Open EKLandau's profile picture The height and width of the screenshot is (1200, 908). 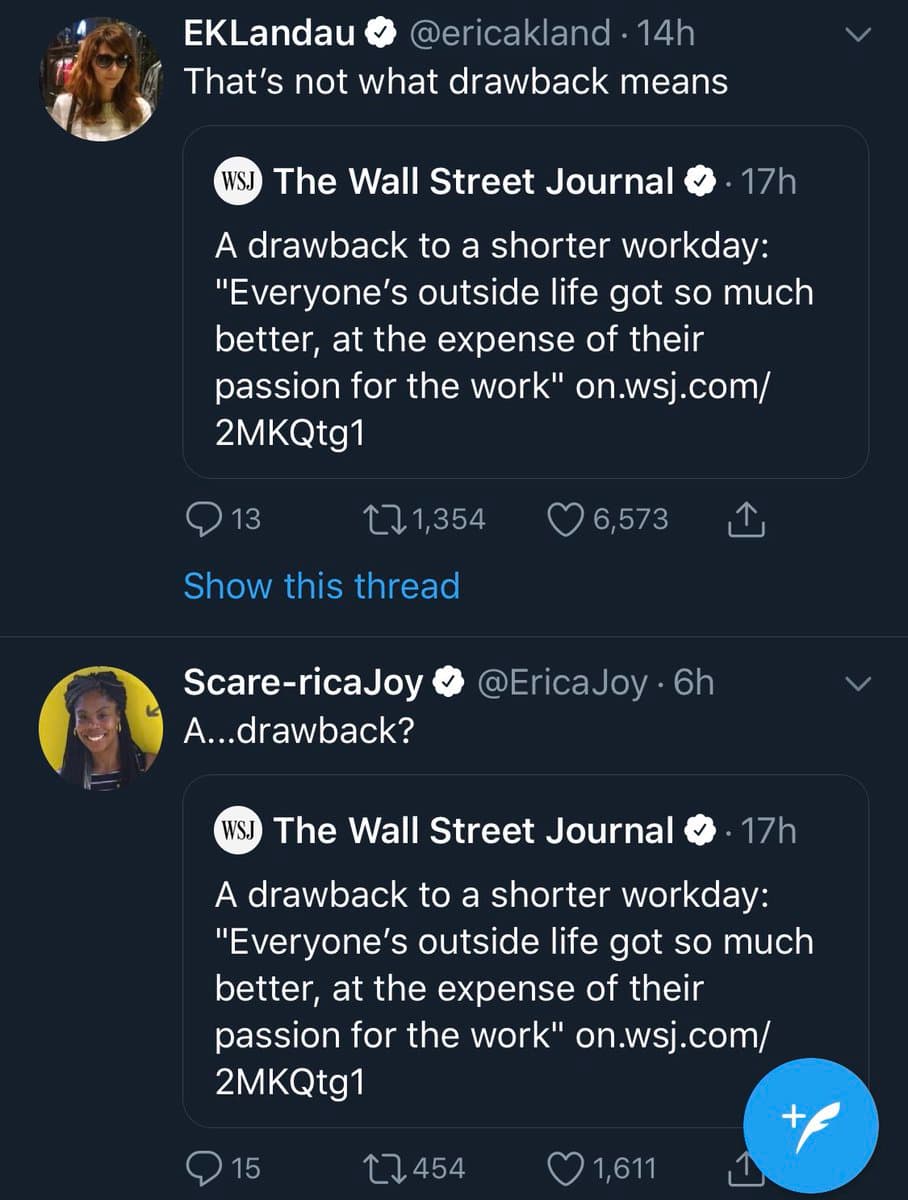[x=101, y=76]
